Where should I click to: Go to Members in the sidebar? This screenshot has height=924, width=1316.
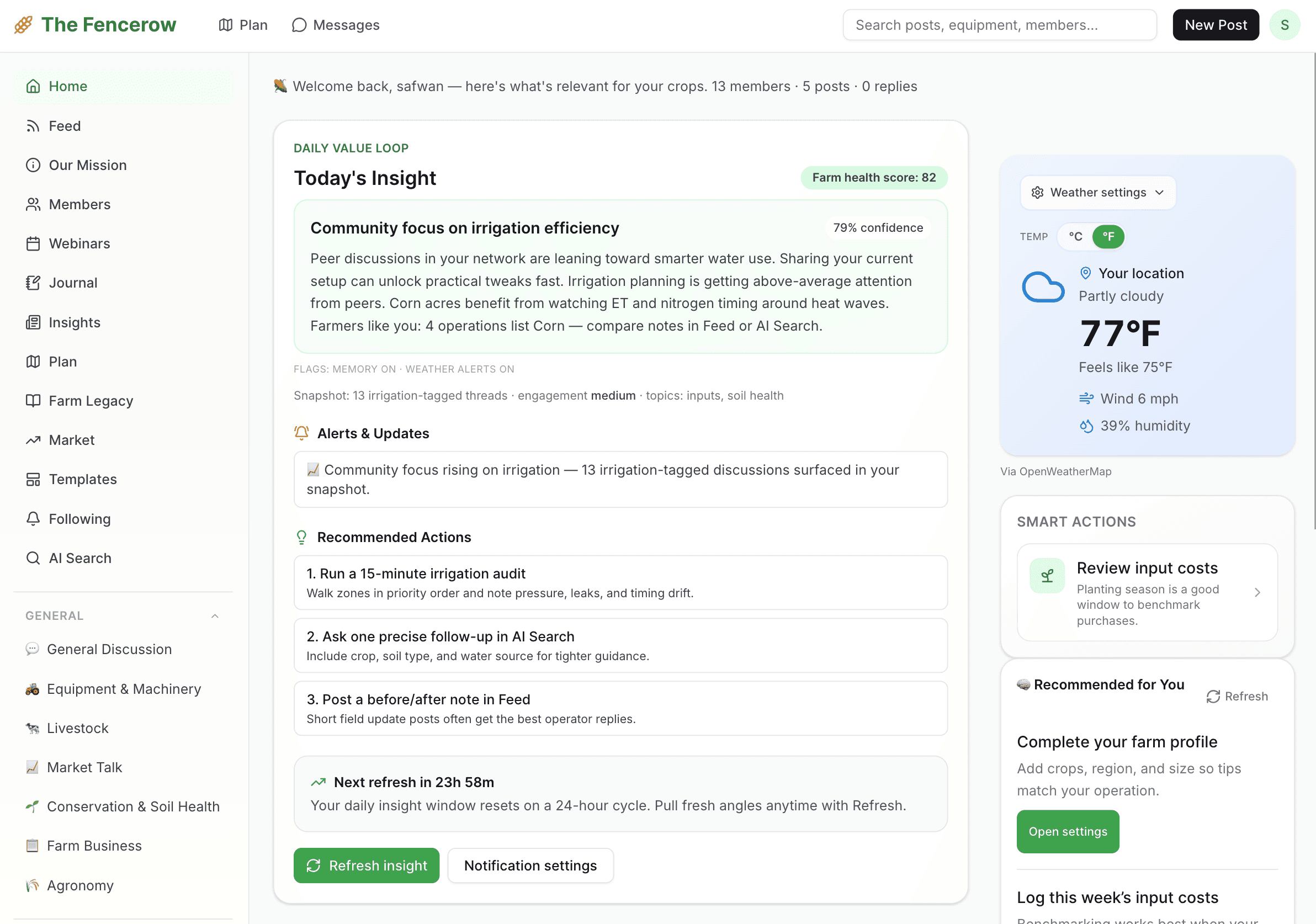[123, 205]
